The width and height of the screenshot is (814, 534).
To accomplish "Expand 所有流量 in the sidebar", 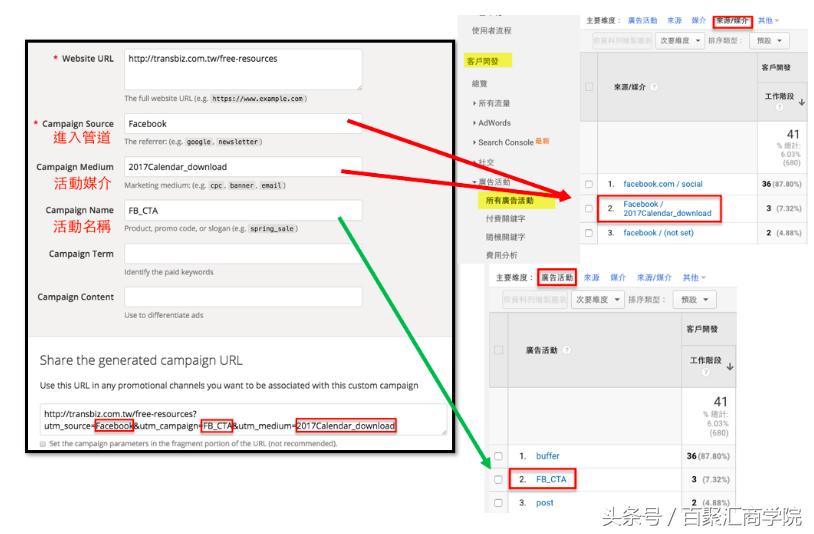I will tap(491, 103).
